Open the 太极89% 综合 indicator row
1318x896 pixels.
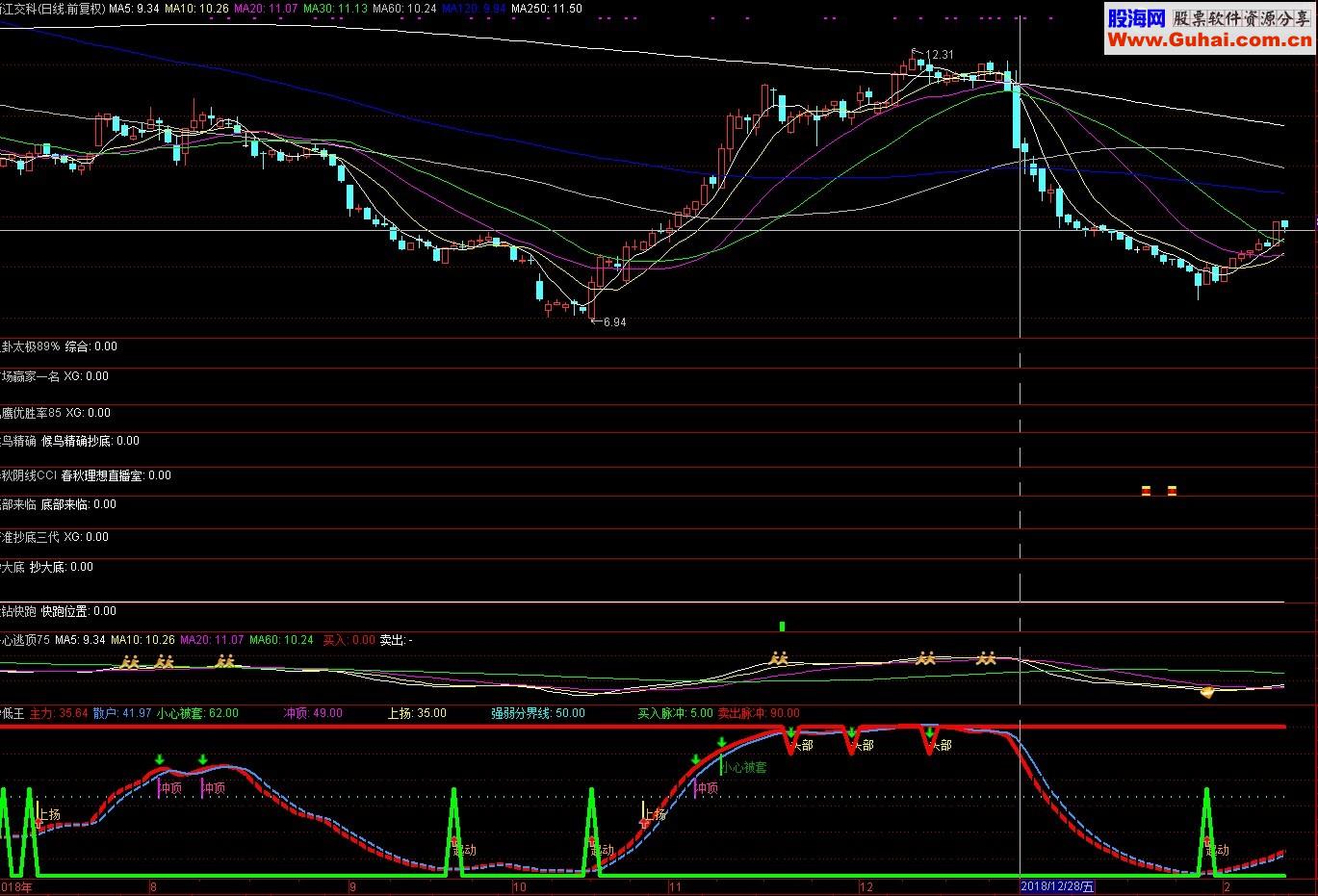[59, 346]
